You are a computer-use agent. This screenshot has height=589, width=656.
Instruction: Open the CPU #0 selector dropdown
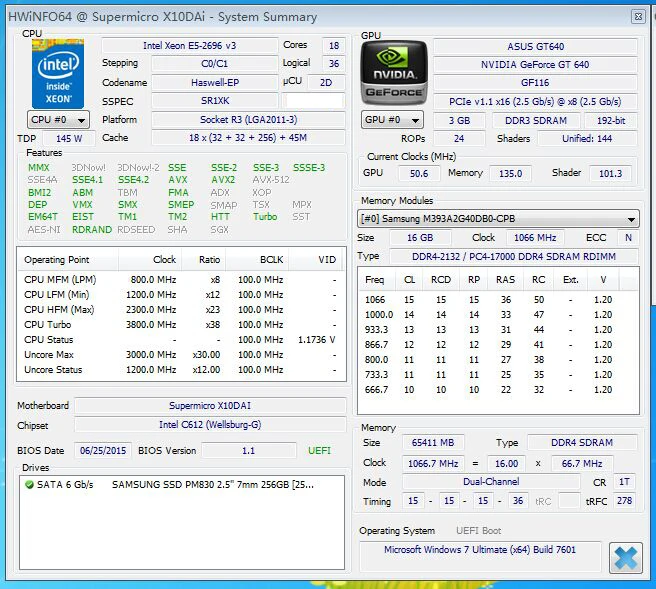click(x=58, y=120)
